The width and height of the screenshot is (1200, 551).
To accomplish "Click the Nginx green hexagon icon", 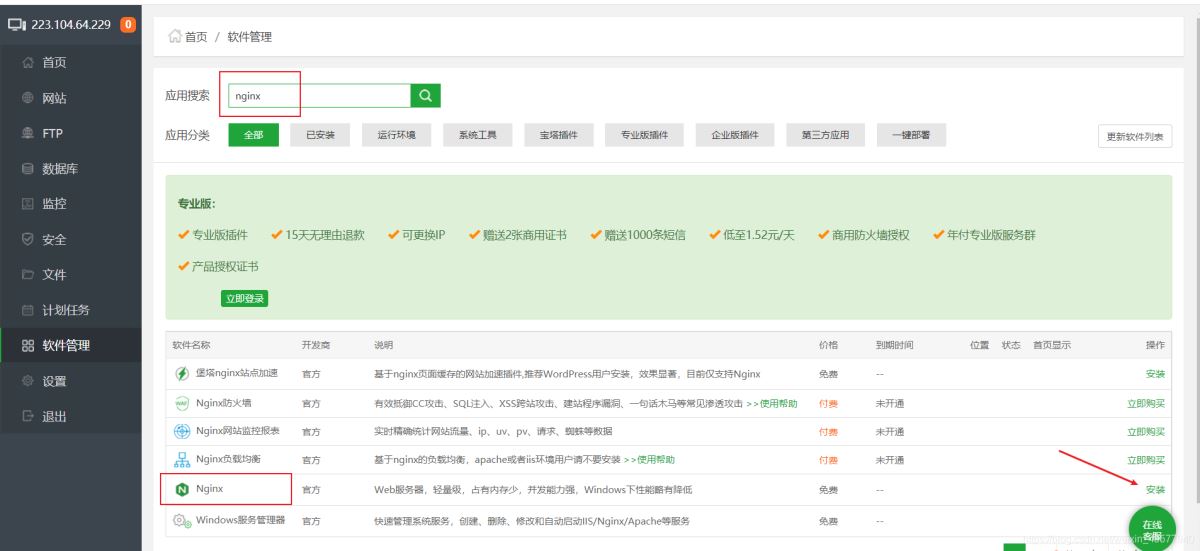I will click(x=182, y=490).
